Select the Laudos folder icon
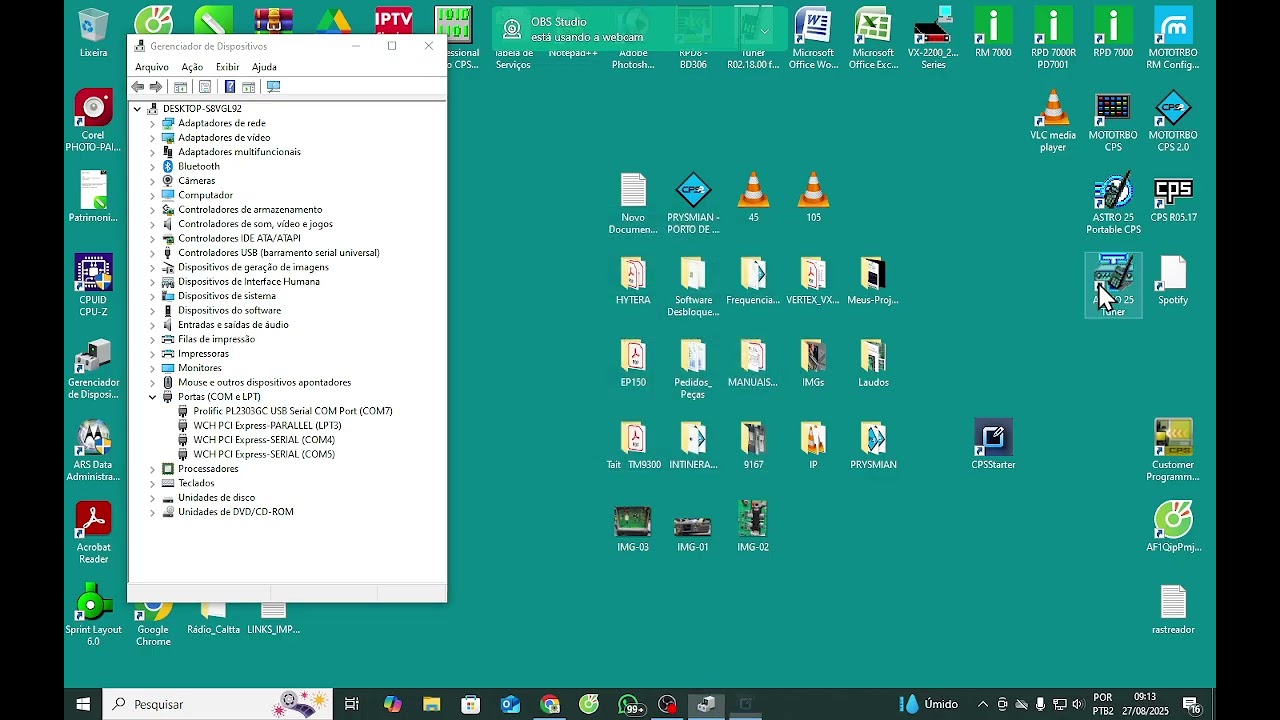This screenshot has width=1280, height=720. point(873,363)
